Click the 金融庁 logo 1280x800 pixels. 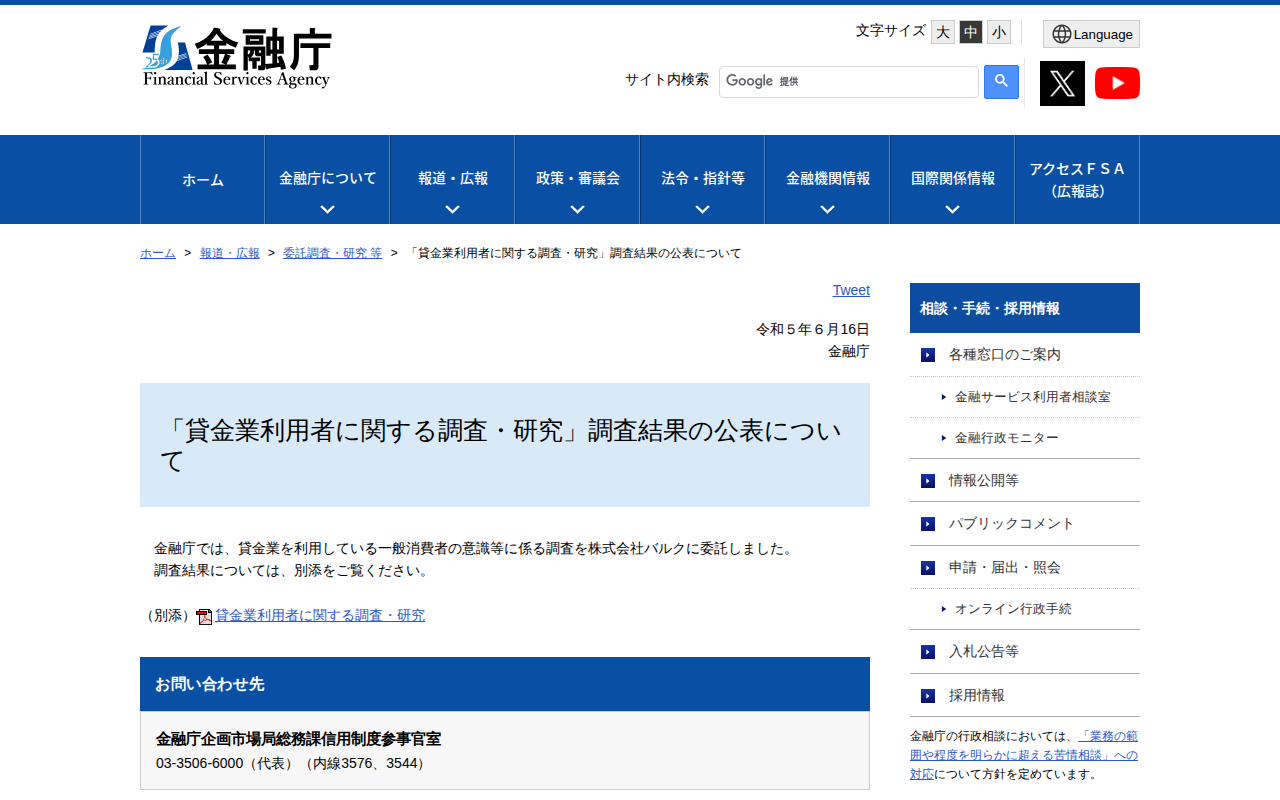pos(236,55)
